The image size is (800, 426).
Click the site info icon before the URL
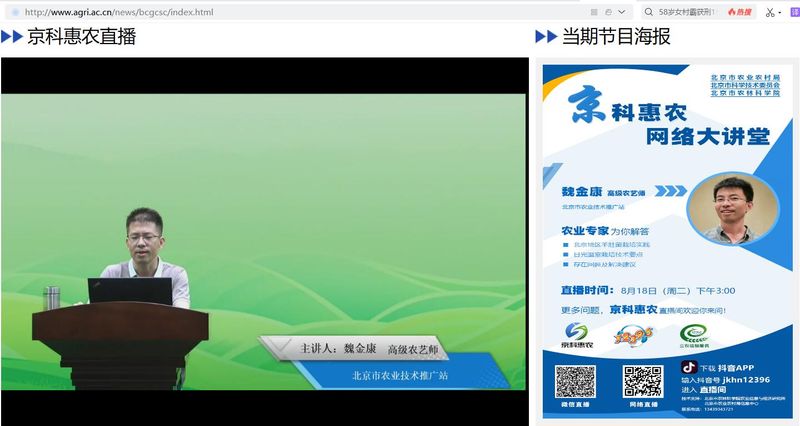click(x=16, y=12)
